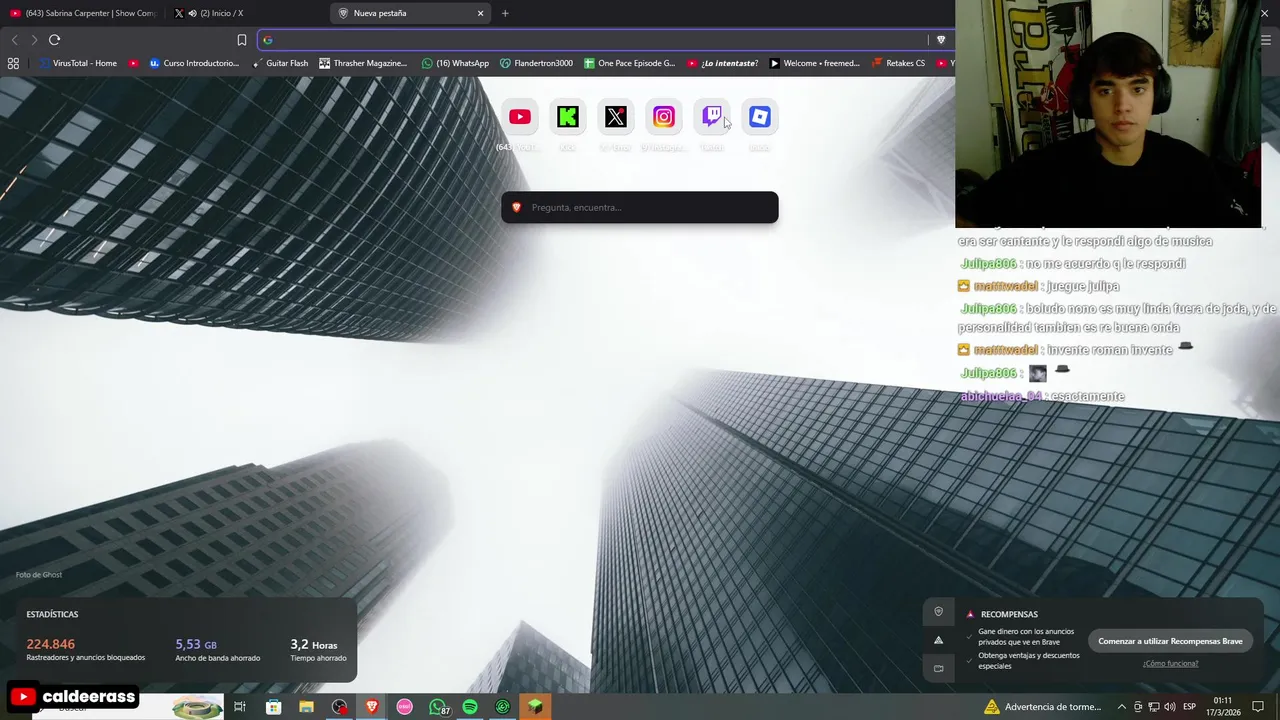Open the One Pace Episode G... bookmark

(630, 63)
